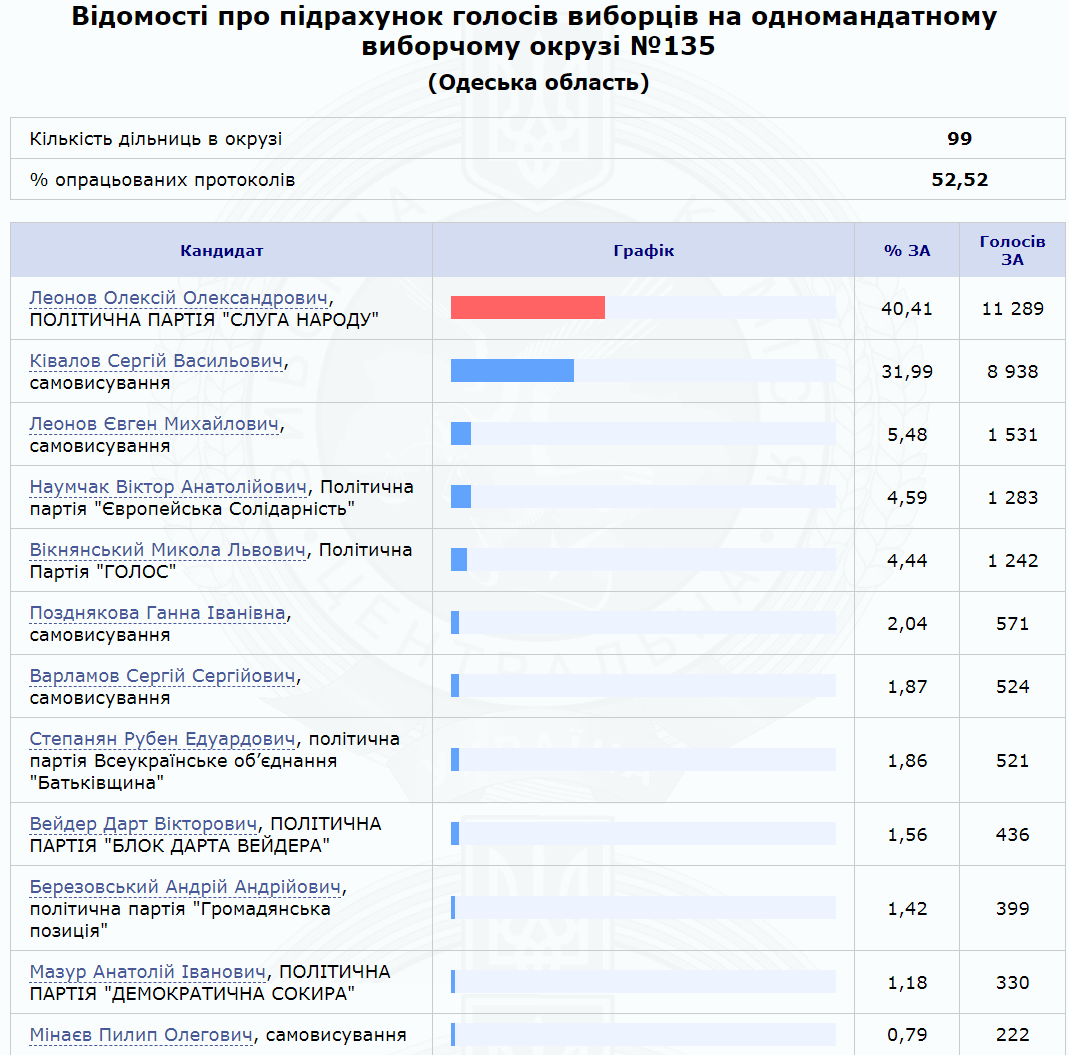
Task: Open the Мазур Анатолій Іванович link
Action: 148,972
